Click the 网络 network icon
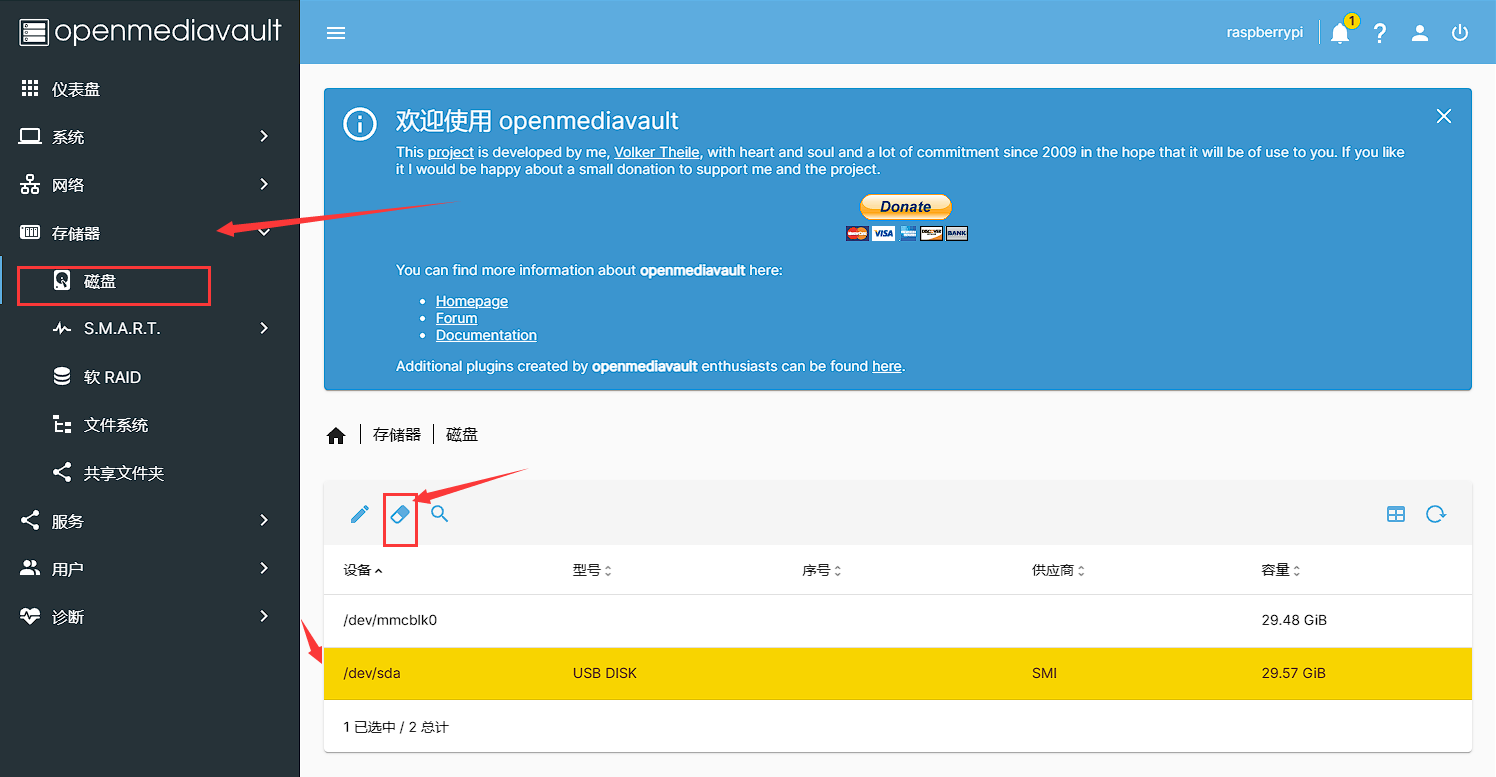This screenshot has height=777, width=1496. [30, 185]
